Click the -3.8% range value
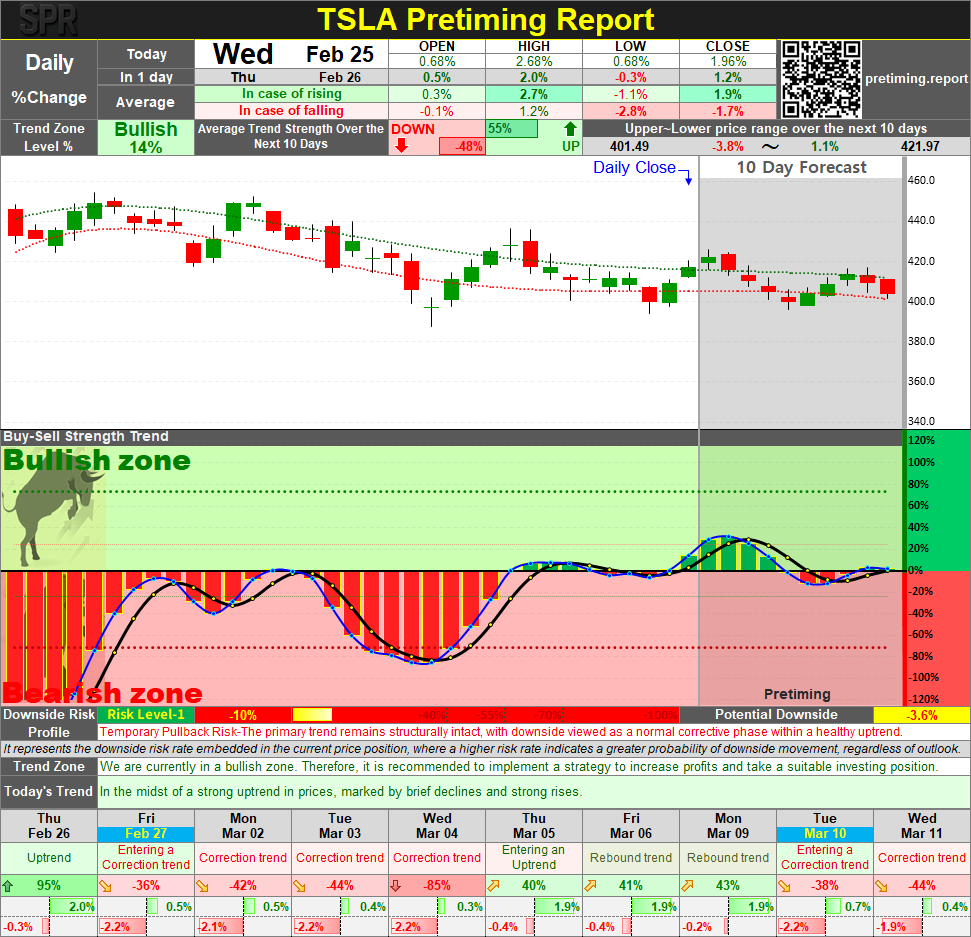 click(x=727, y=147)
